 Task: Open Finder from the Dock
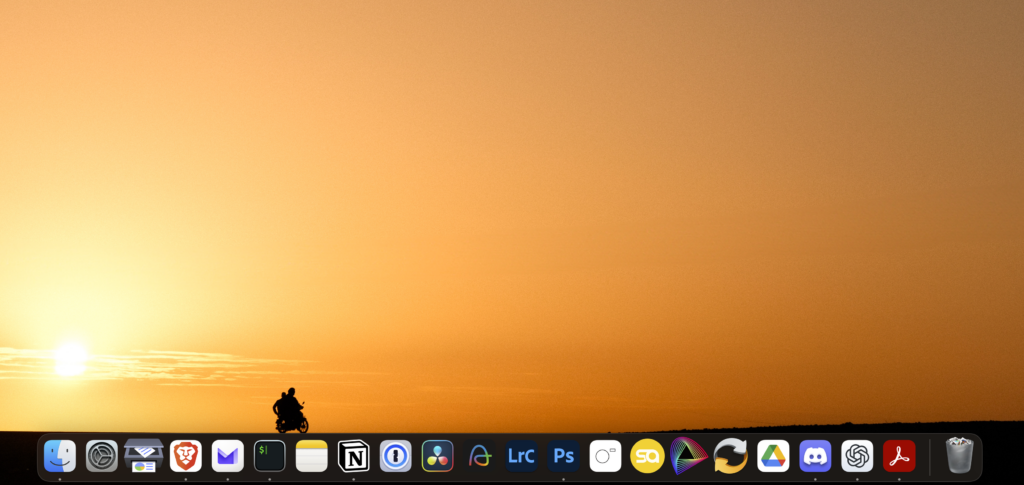(59, 456)
